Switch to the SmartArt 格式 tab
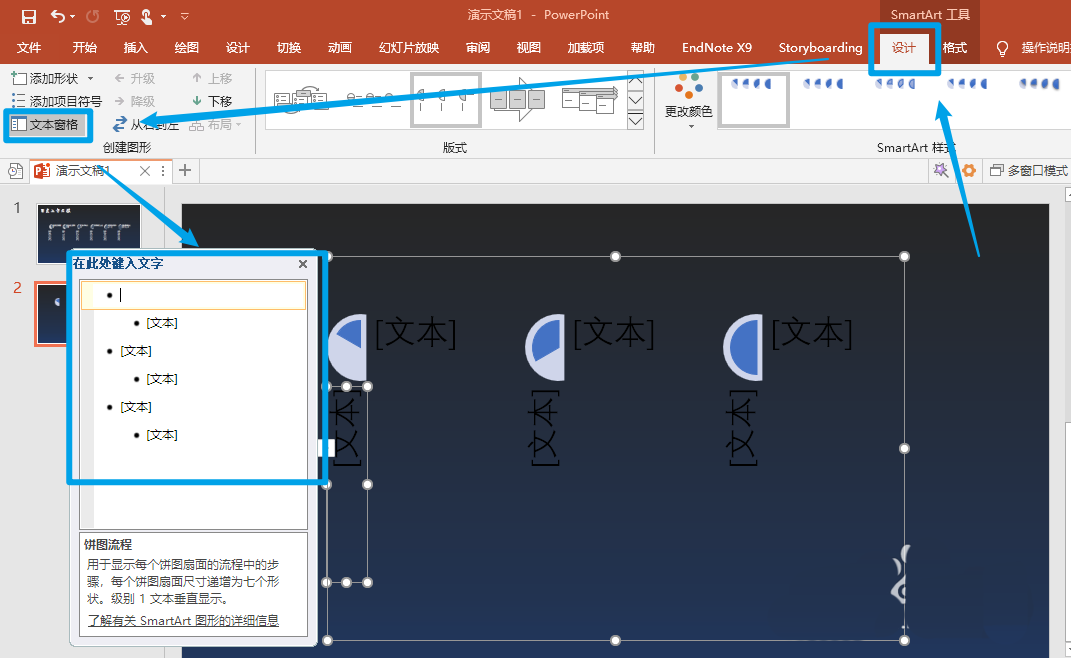1071x658 pixels. tap(955, 47)
